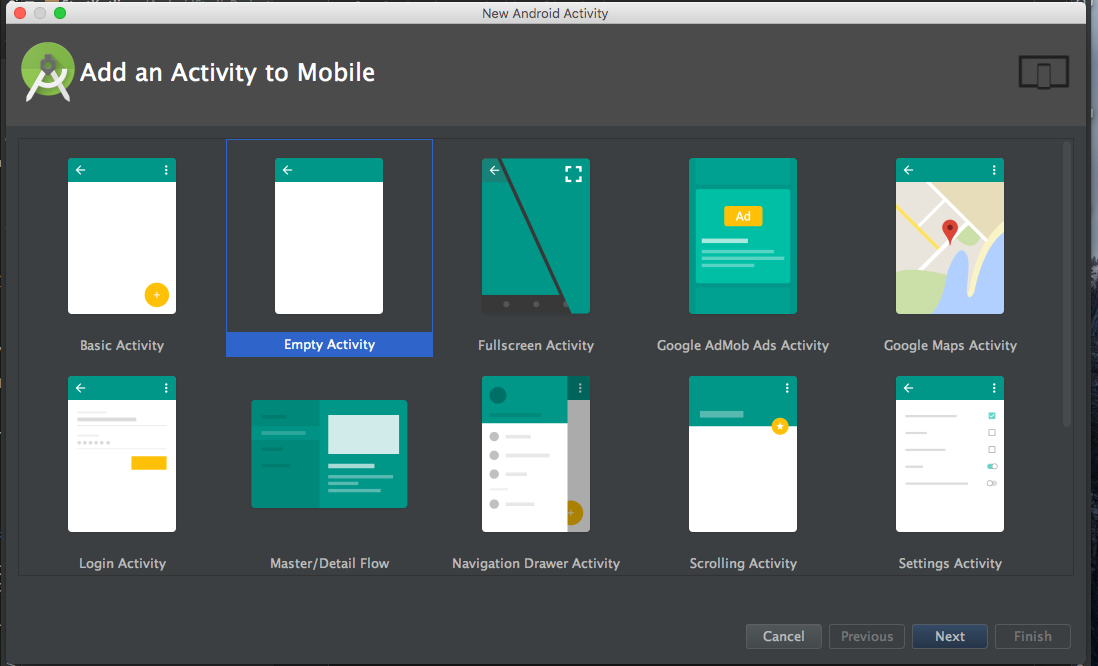1098x666 pixels.
Task: Click the Settings Activity label
Action: click(x=950, y=563)
